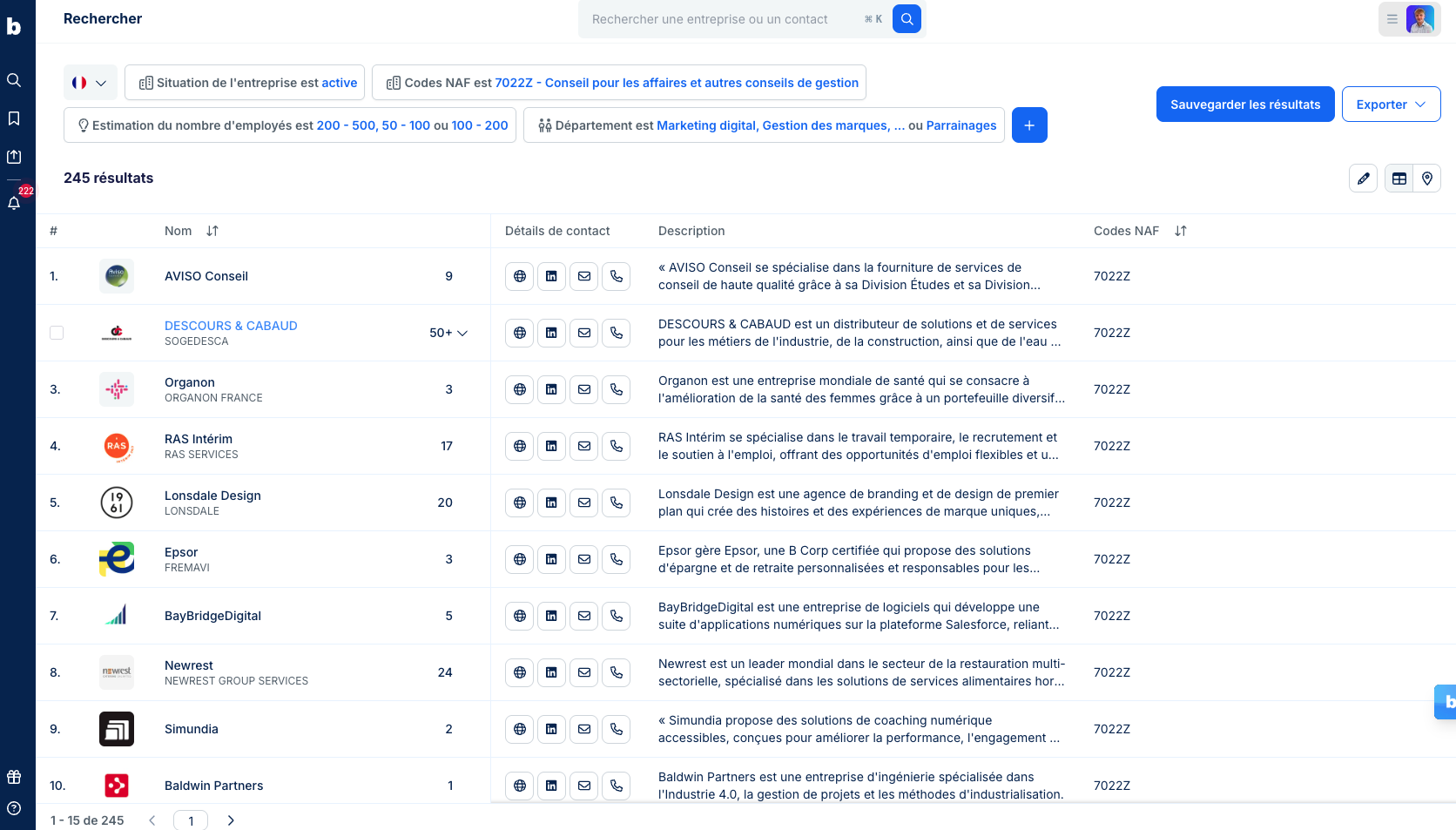Click phone icon for RAS Intérim row

(617, 446)
